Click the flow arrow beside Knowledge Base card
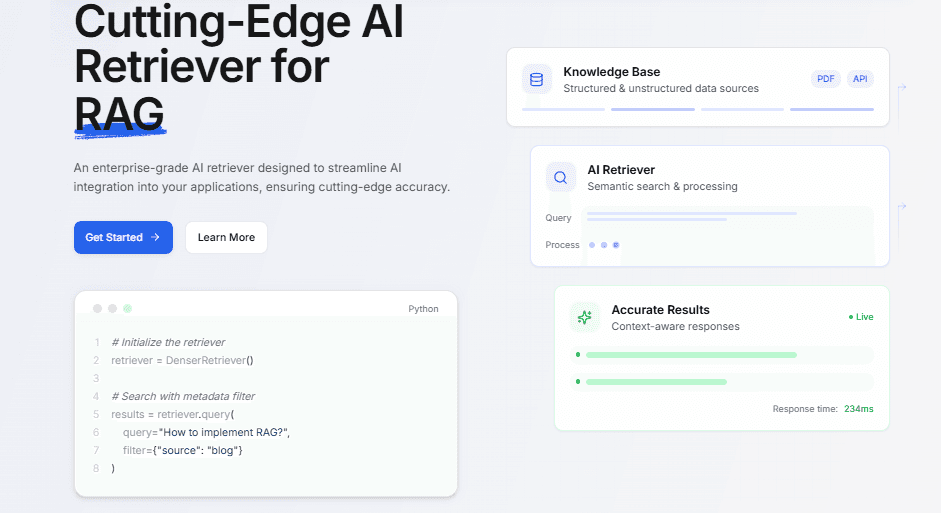 coord(901,88)
